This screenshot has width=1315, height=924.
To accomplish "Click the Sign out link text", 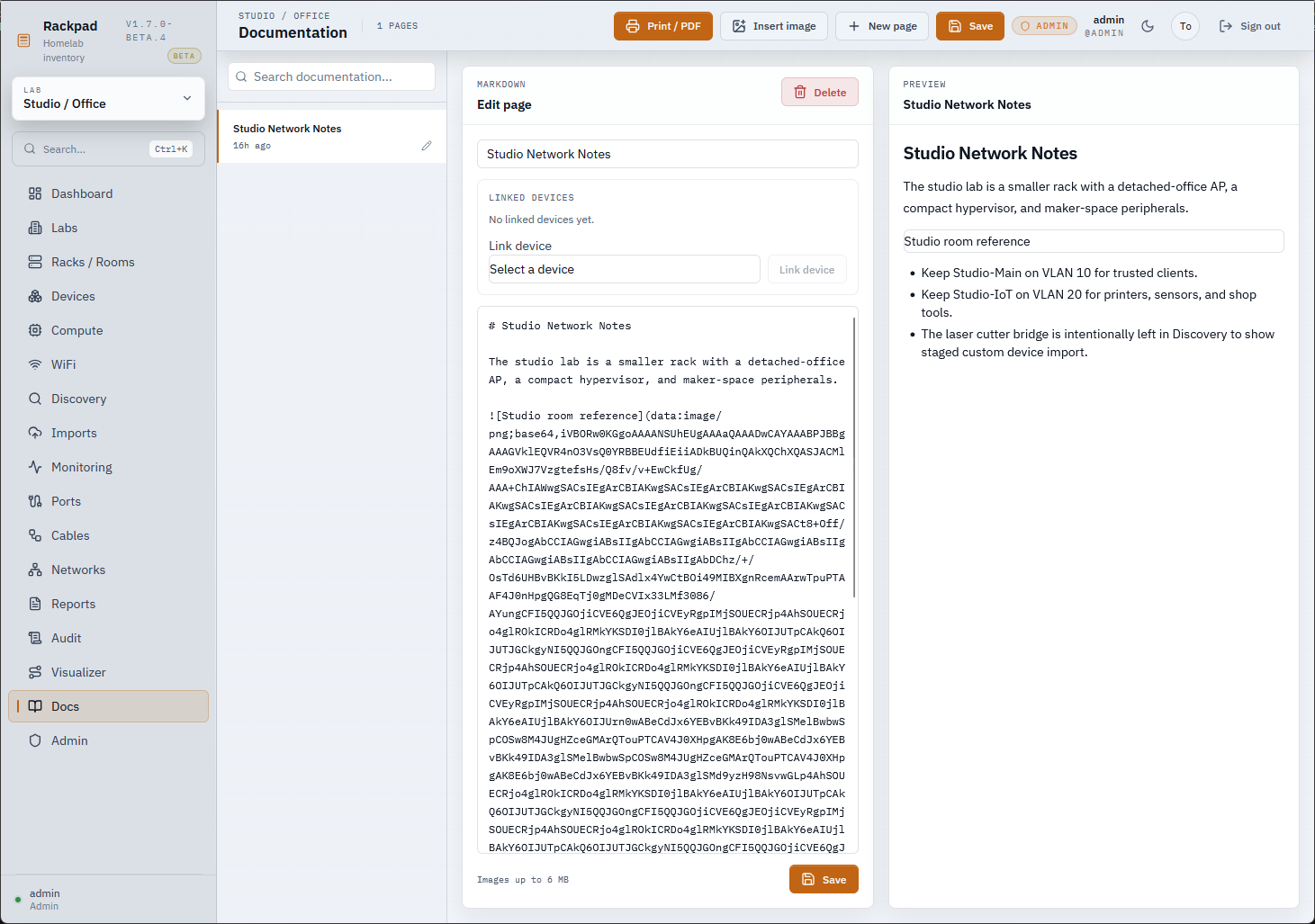I will [x=1260, y=26].
